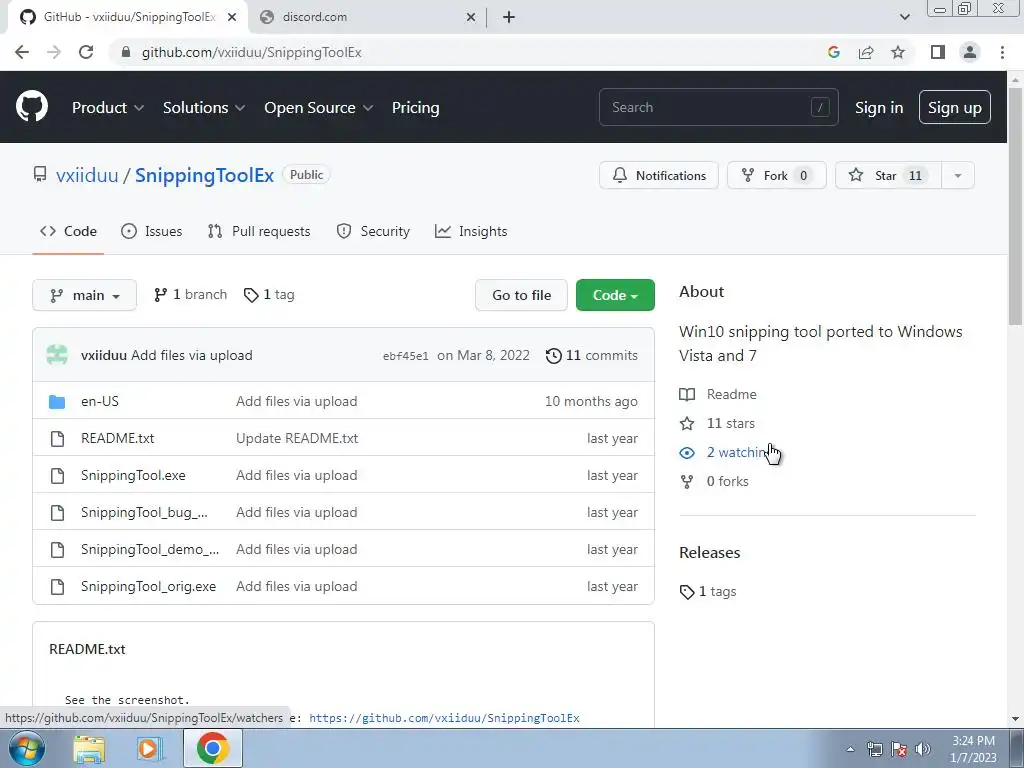
Task: Open the README repository URL link
Action: (x=444, y=718)
